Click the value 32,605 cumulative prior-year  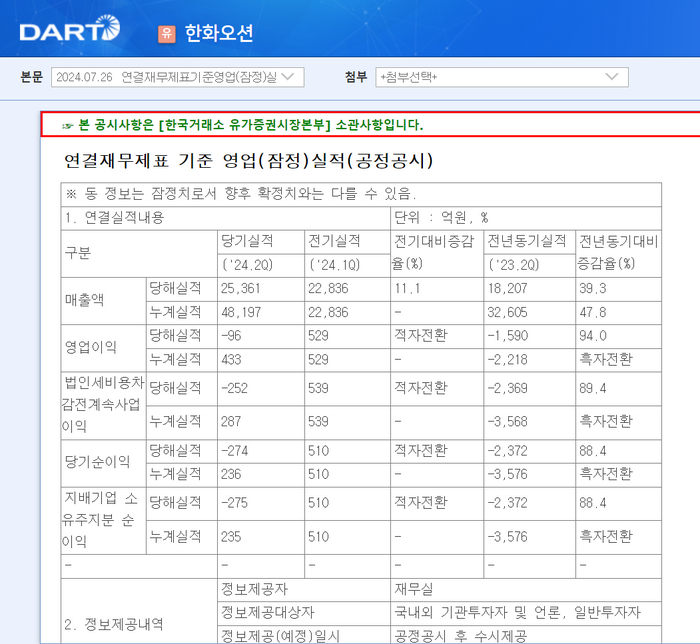click(507, 312)
